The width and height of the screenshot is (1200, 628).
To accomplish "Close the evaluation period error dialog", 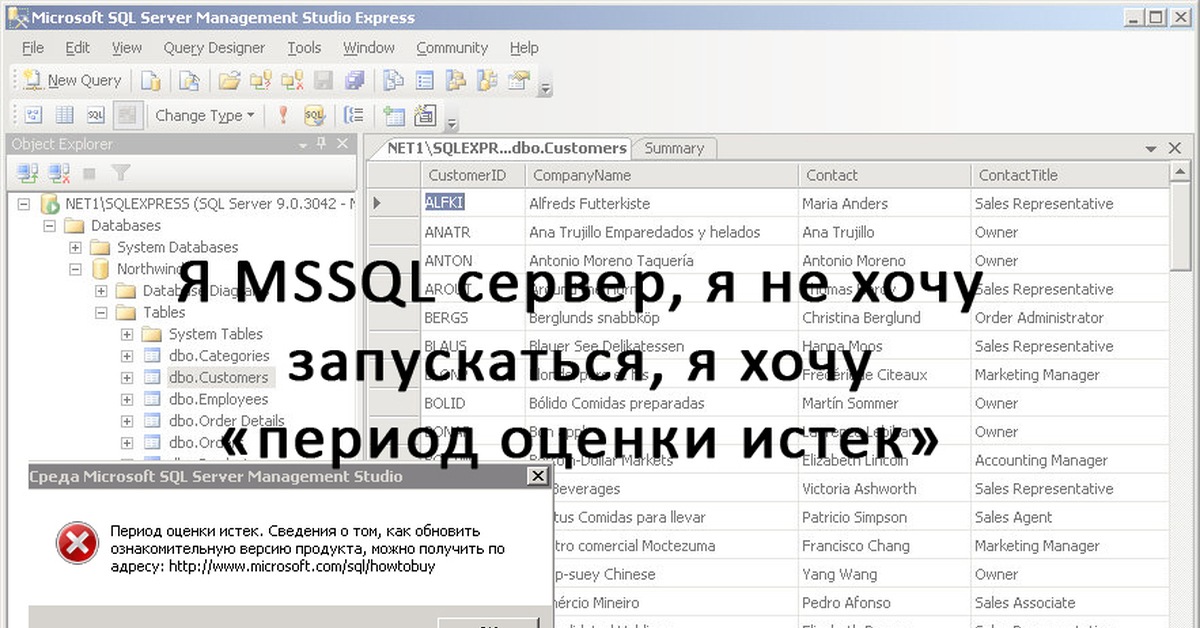I will click(536, 477).
